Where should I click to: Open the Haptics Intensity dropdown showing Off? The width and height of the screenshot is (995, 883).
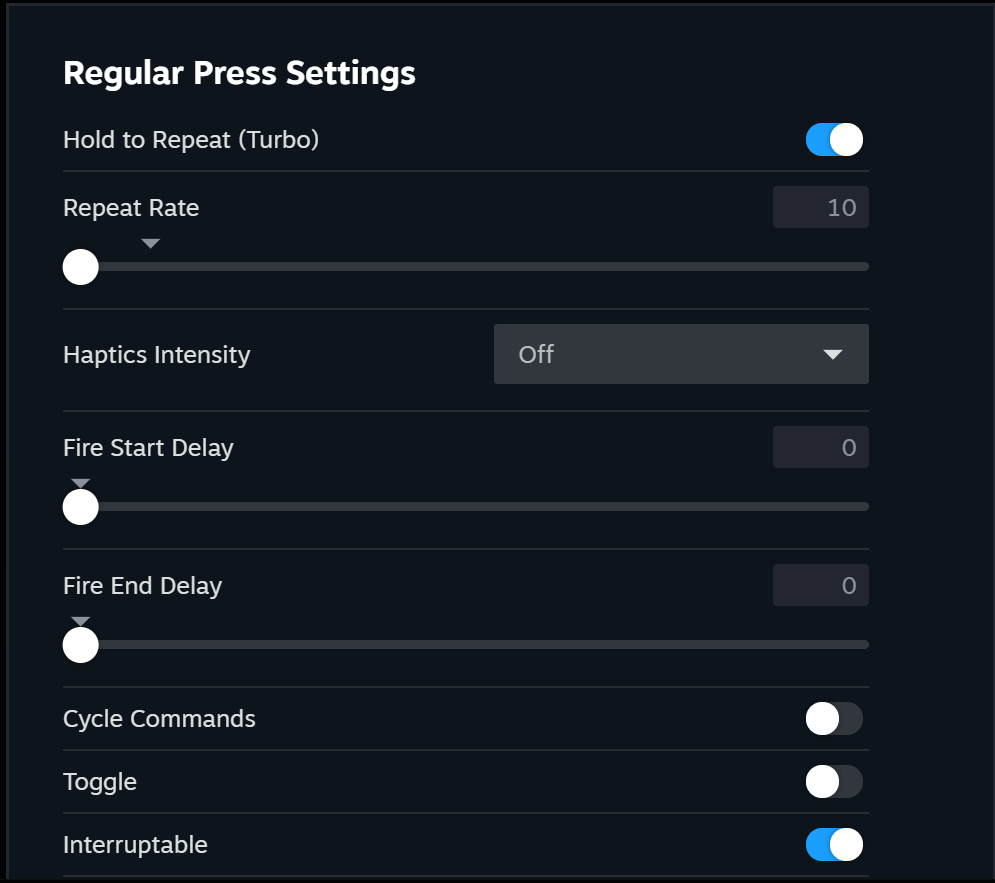[x=680, y=354]
